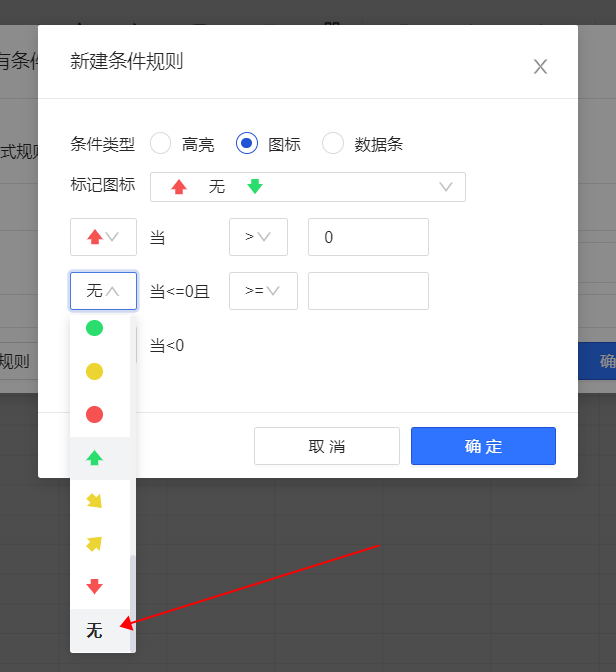Expand the 标记图标 icon set dropdown
The image size is (616, 672).
[307, 187]
